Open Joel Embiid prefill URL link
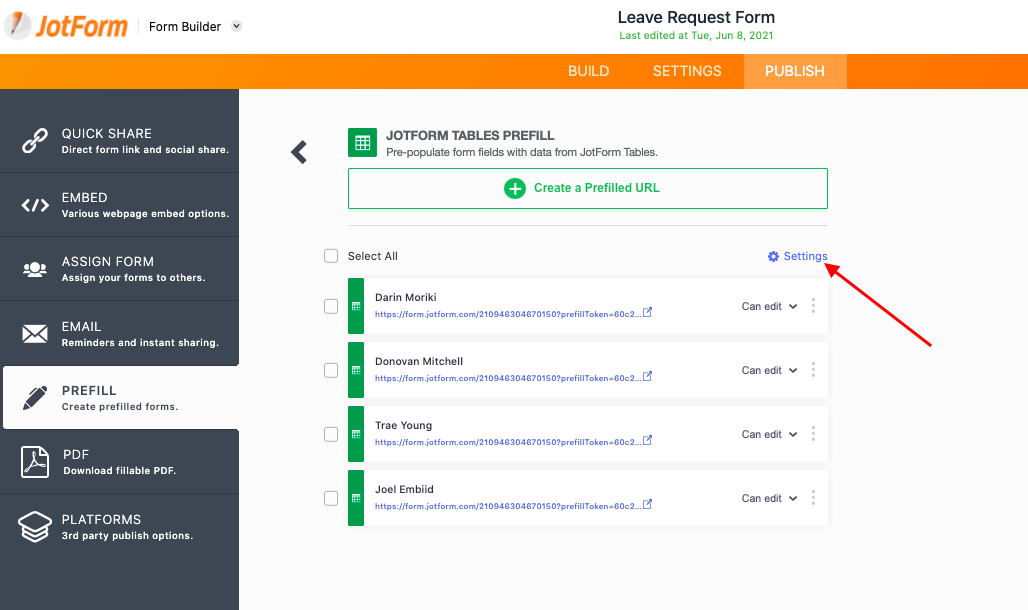The height and width of the screenshot is (610, 1028). (x=508, y=506)
